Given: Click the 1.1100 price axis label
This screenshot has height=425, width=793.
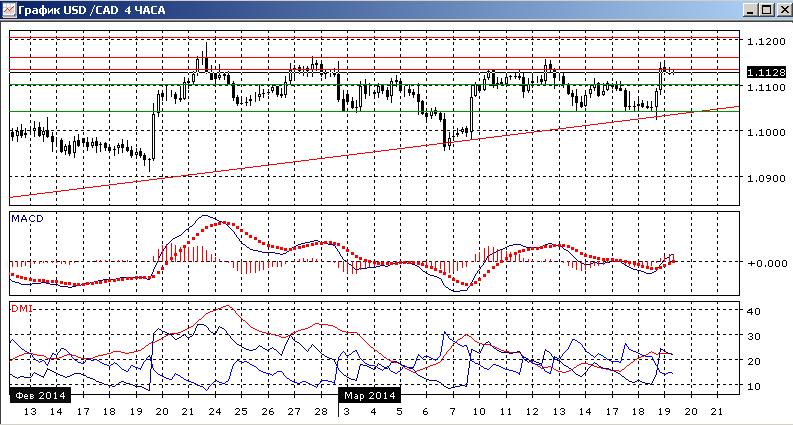Looking at the screenshot, I should click(767, 88).
